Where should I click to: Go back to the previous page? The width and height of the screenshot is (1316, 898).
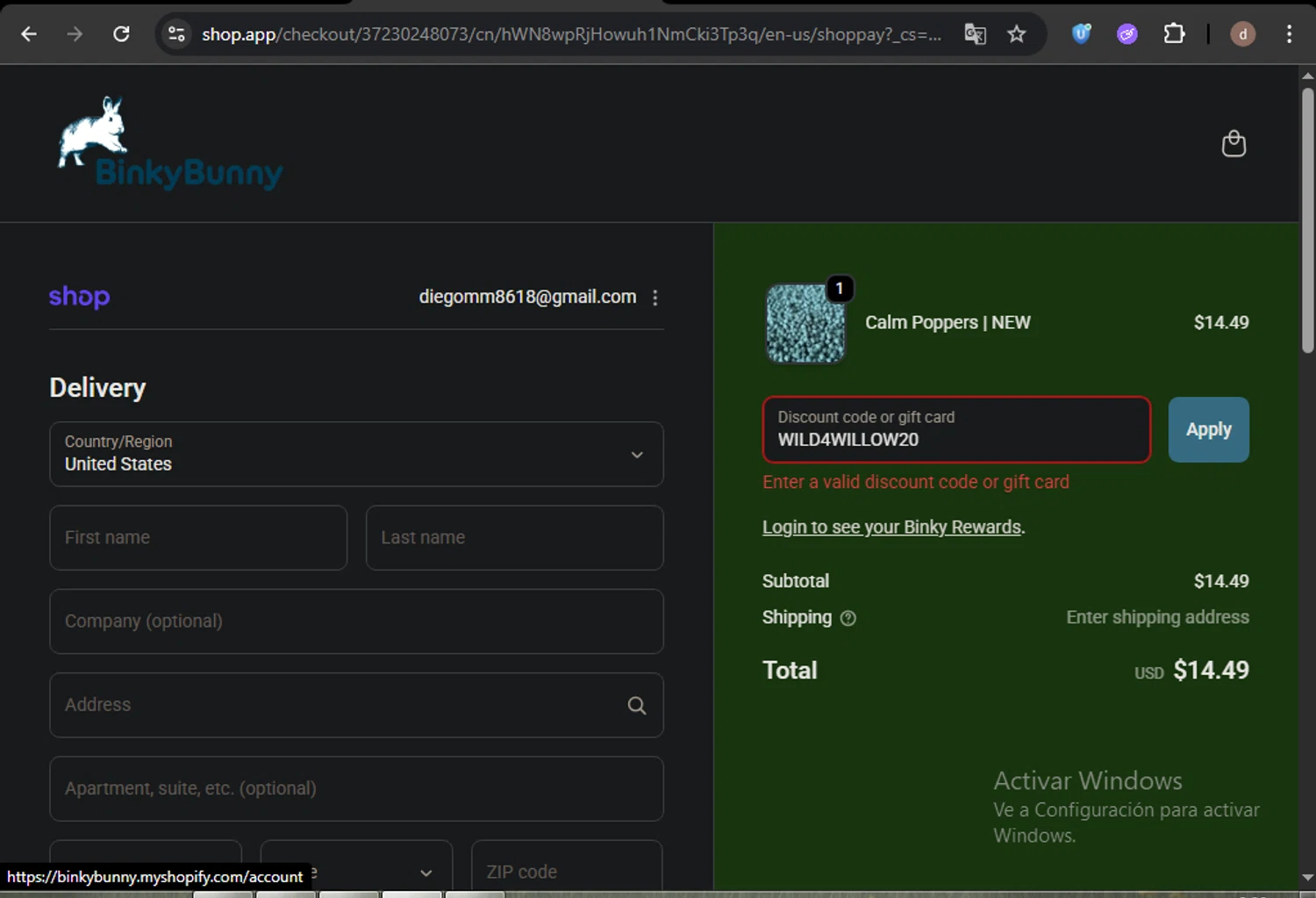point(29,34)
